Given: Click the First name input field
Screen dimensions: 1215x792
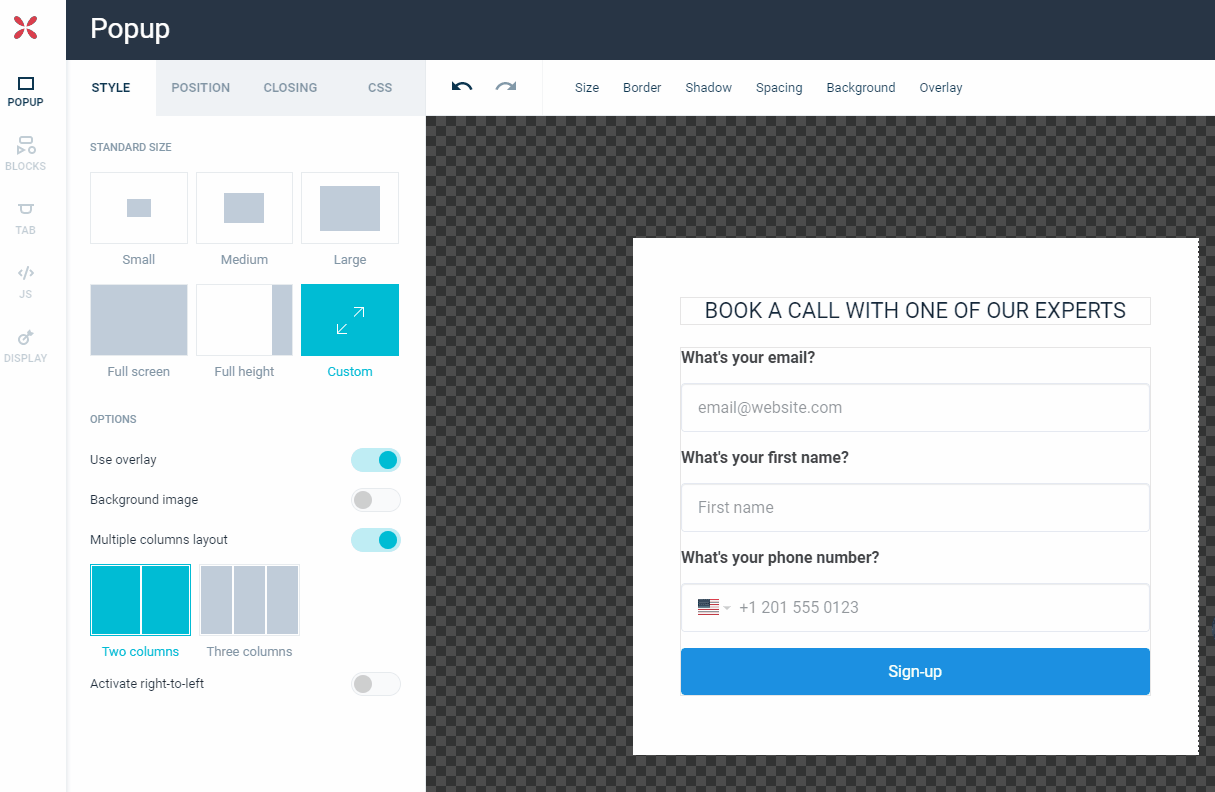Looking at the screenshot, I should coord(915,508).
